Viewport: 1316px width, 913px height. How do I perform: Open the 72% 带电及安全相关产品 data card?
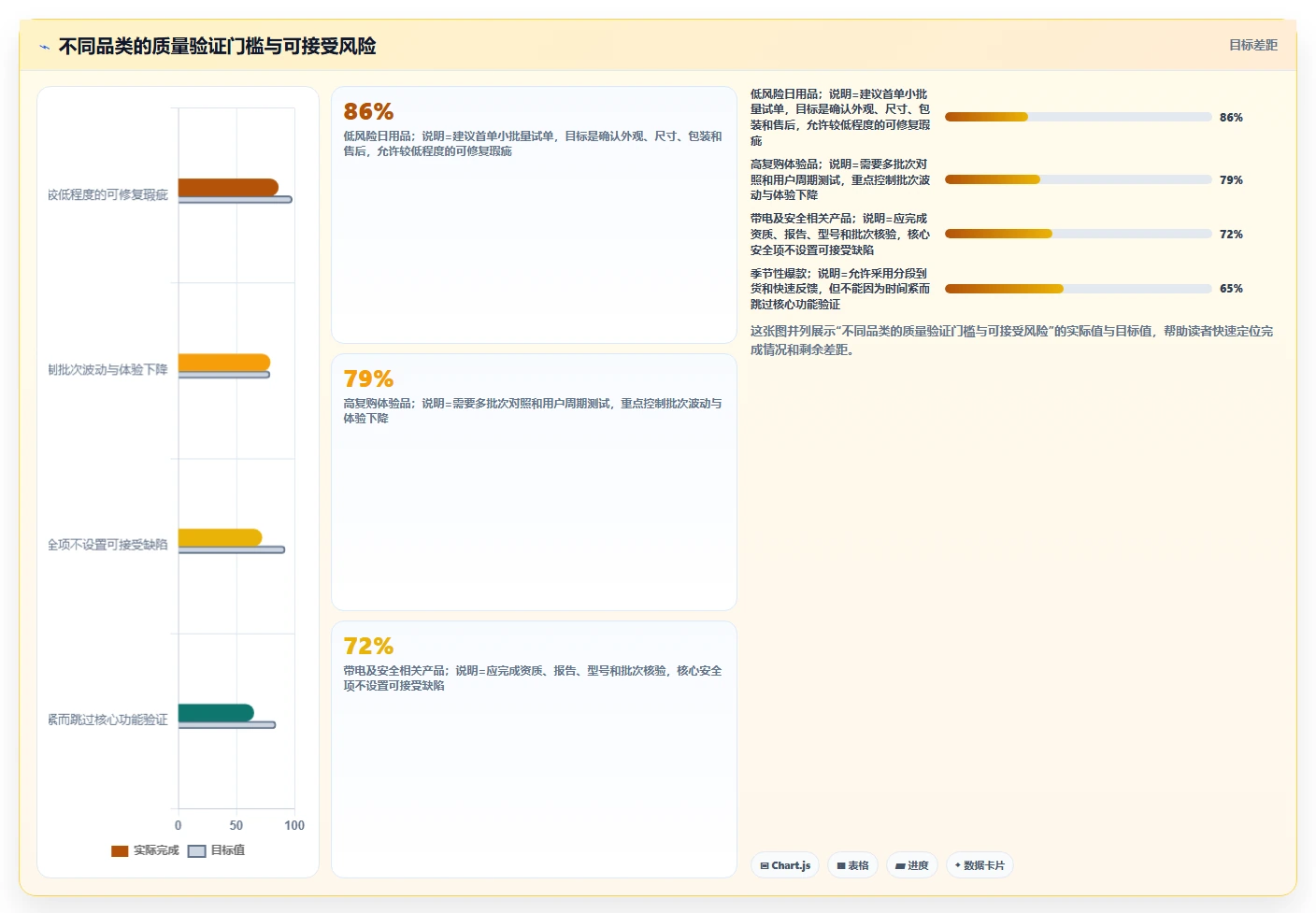pos(534,749)
